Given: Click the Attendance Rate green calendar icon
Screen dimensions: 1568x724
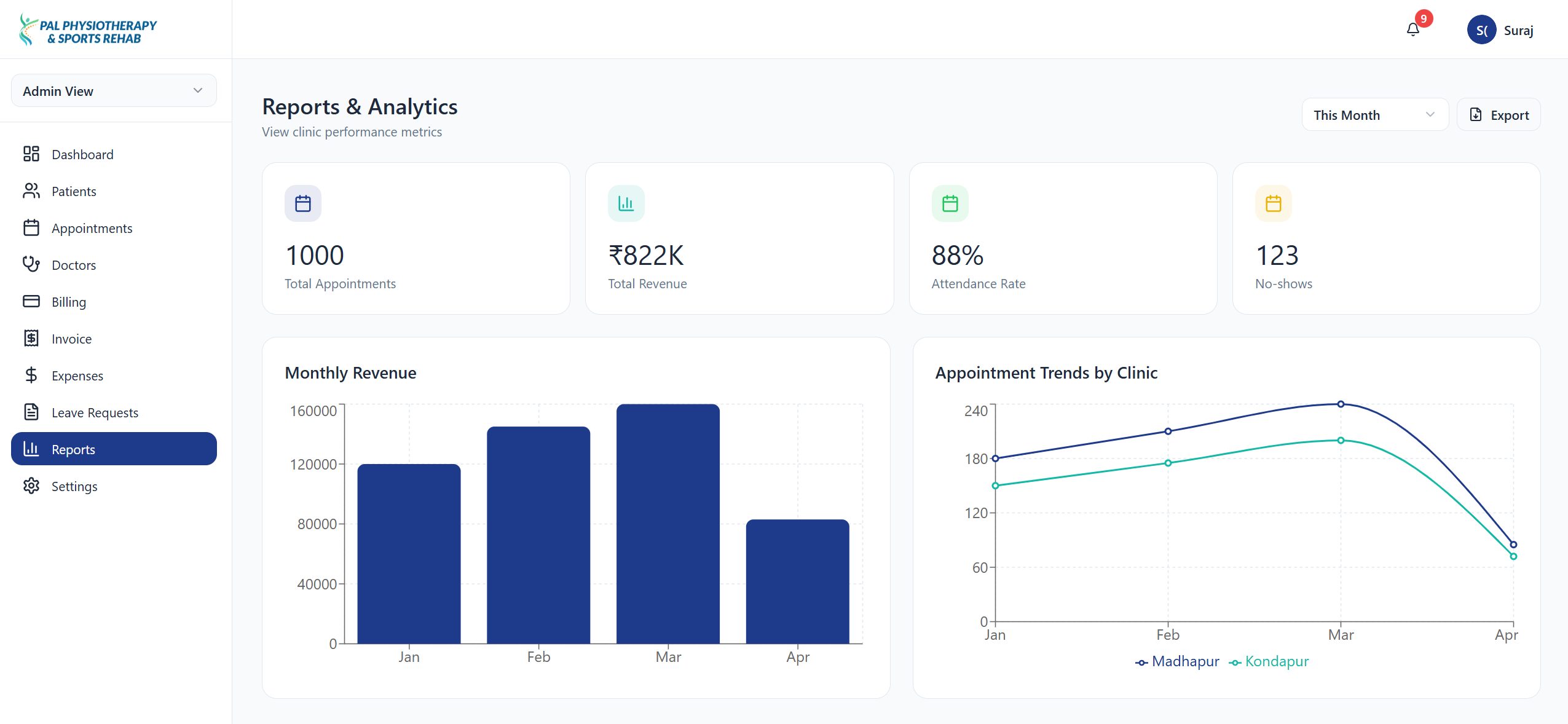Looking at the screenshot, I should 950,203.
